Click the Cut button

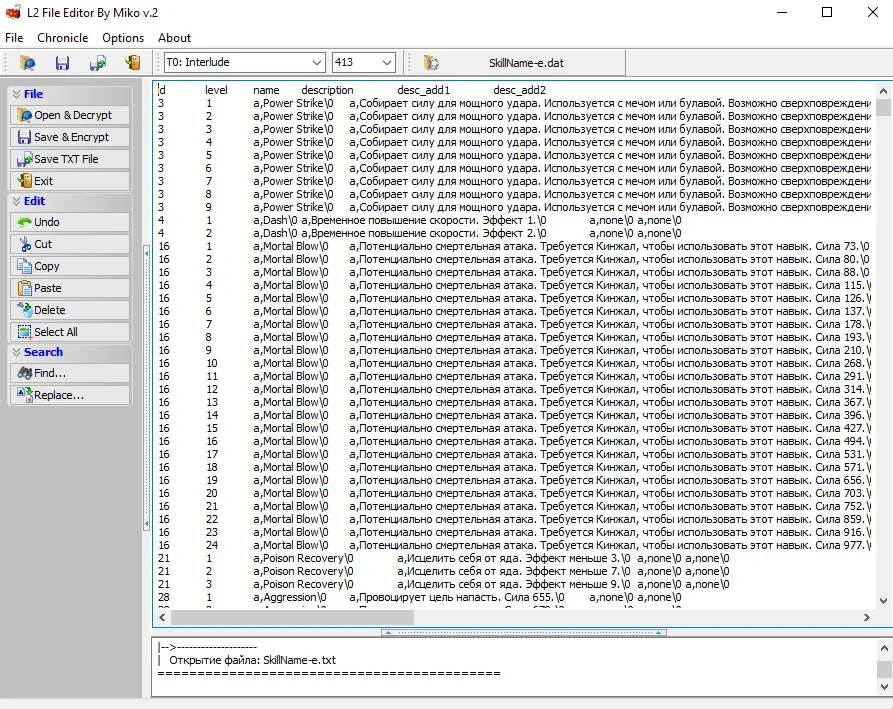pos(70,244)
